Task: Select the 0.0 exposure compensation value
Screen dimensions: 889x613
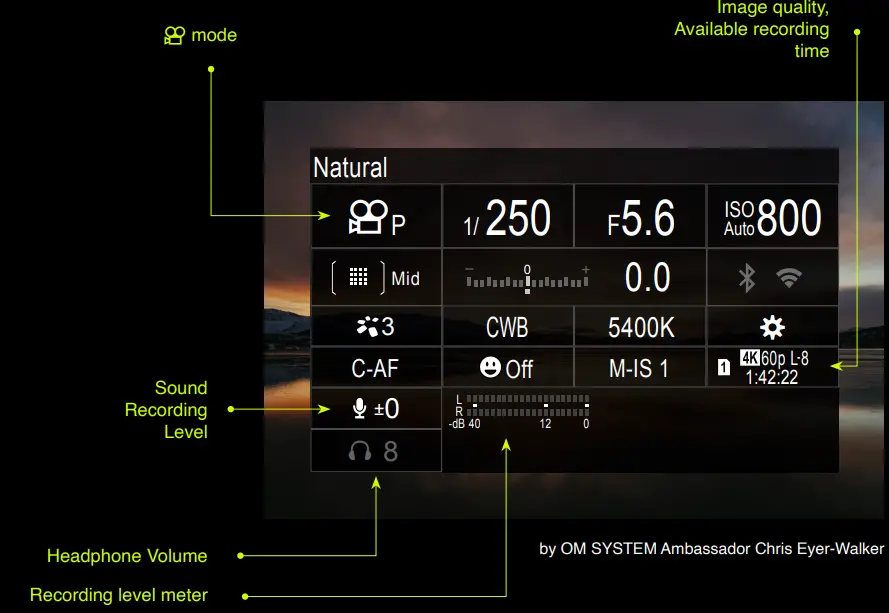Action: 647,278
